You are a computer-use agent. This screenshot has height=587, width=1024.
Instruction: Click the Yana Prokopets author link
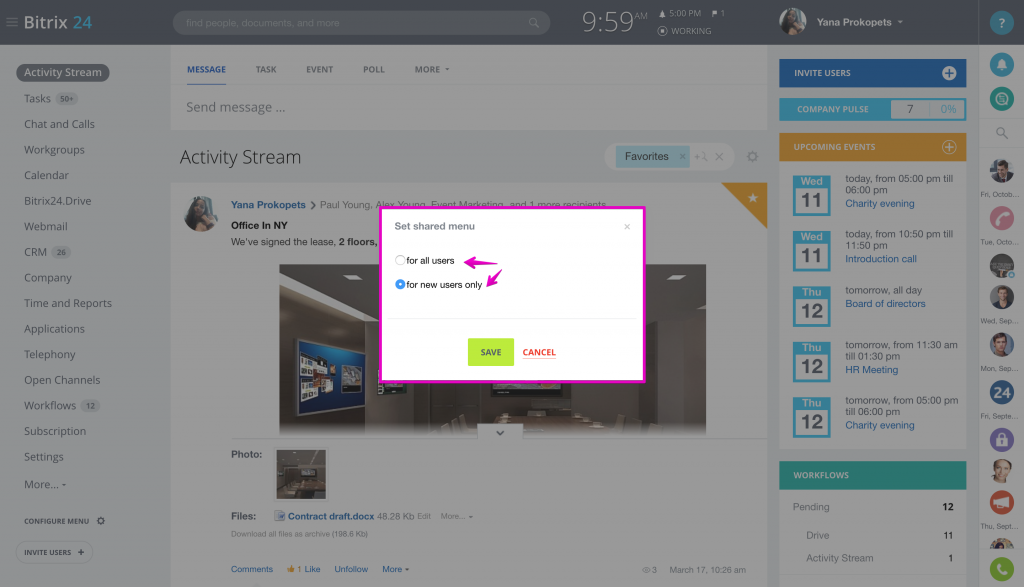(x=268, y=204)
